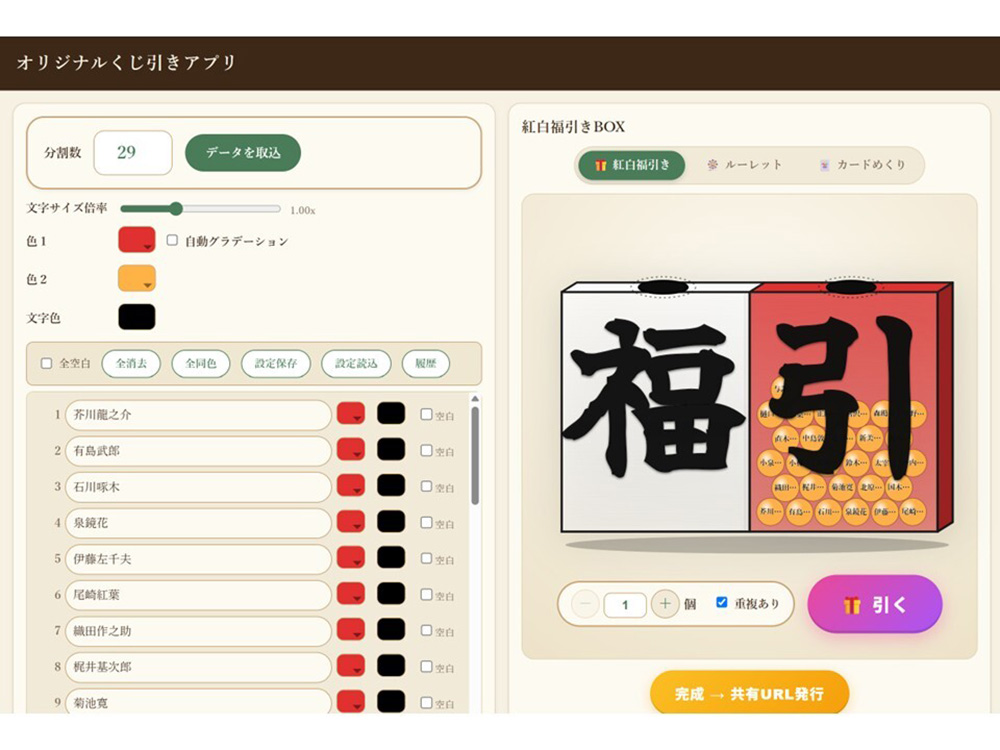The width and height of the screenshot is (1000, 750).
Task: Toggle the 全空白 checkbox
Action: (x=47, y=363)
